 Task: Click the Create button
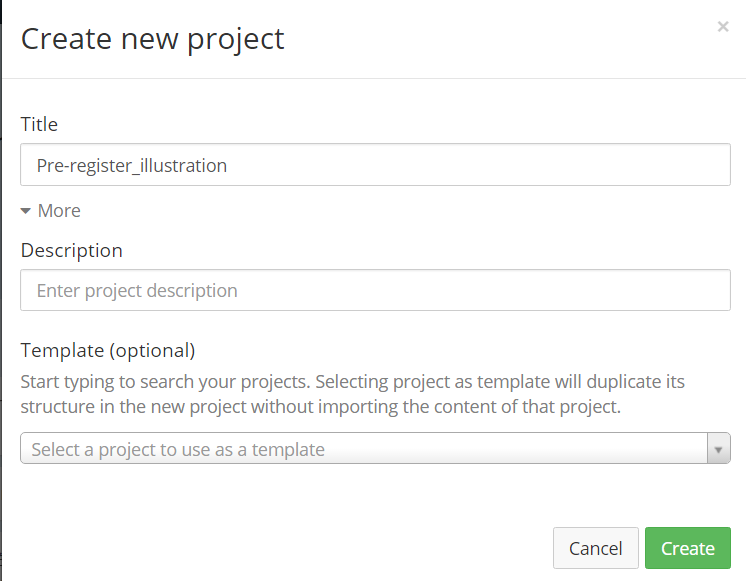click(x=687, y=548)
